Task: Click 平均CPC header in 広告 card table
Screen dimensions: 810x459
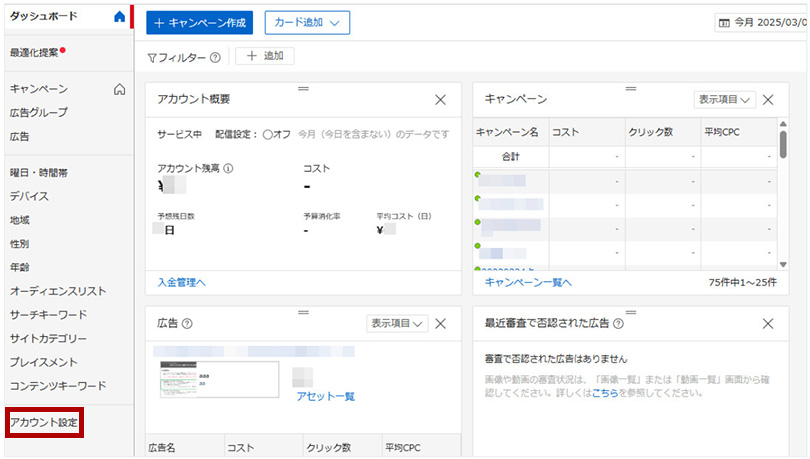Action: [x=403, y=448]
